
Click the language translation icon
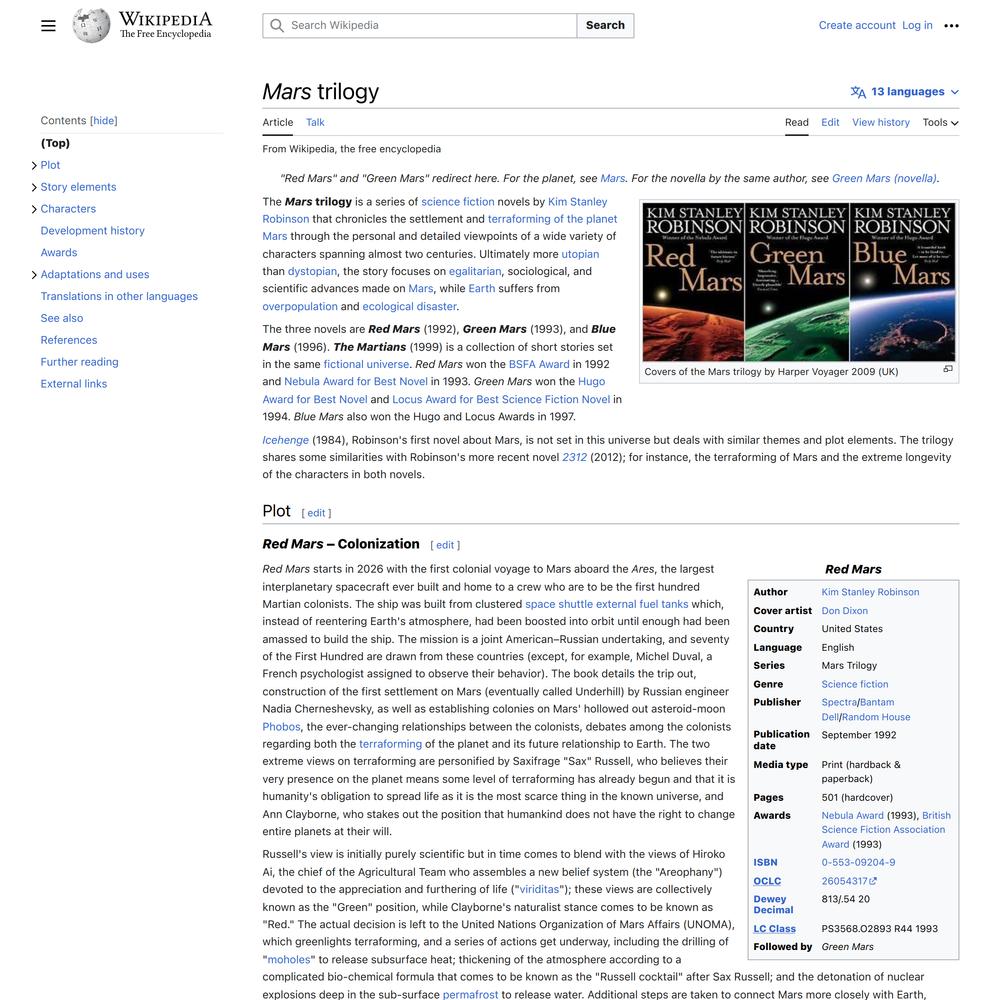click(858, 92)
